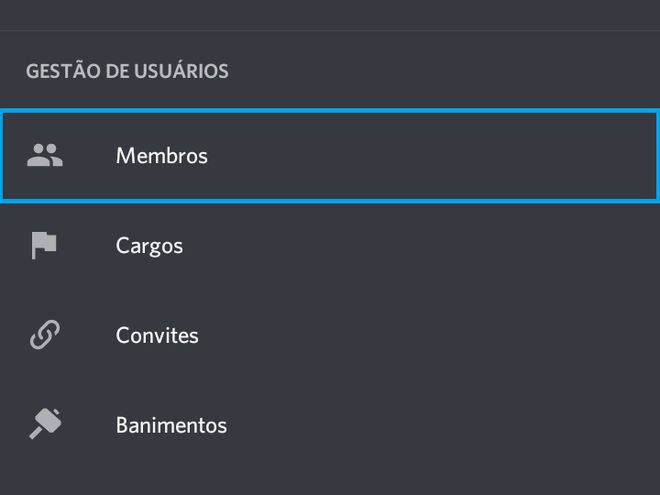Select the blue-outlined Membros row
Viewport: 660px width, 495px height.
pos(330,156)
